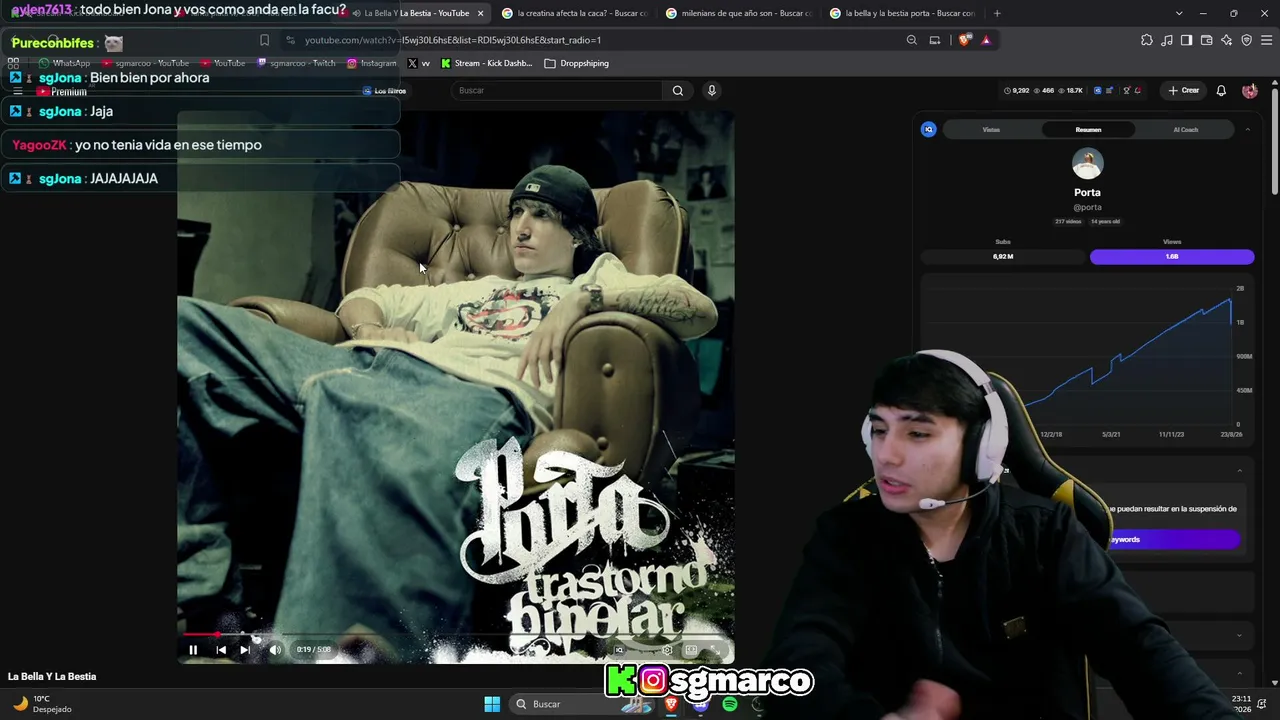Open YouTube notifications bell
Viewport: 1280px width, 720px height.
[1221, 90]
